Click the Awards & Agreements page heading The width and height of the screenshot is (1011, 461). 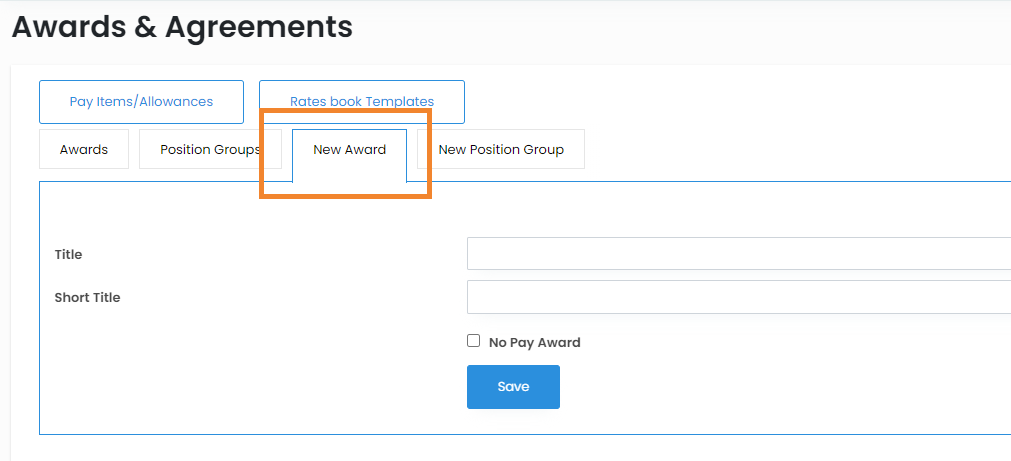coord(182,27)
